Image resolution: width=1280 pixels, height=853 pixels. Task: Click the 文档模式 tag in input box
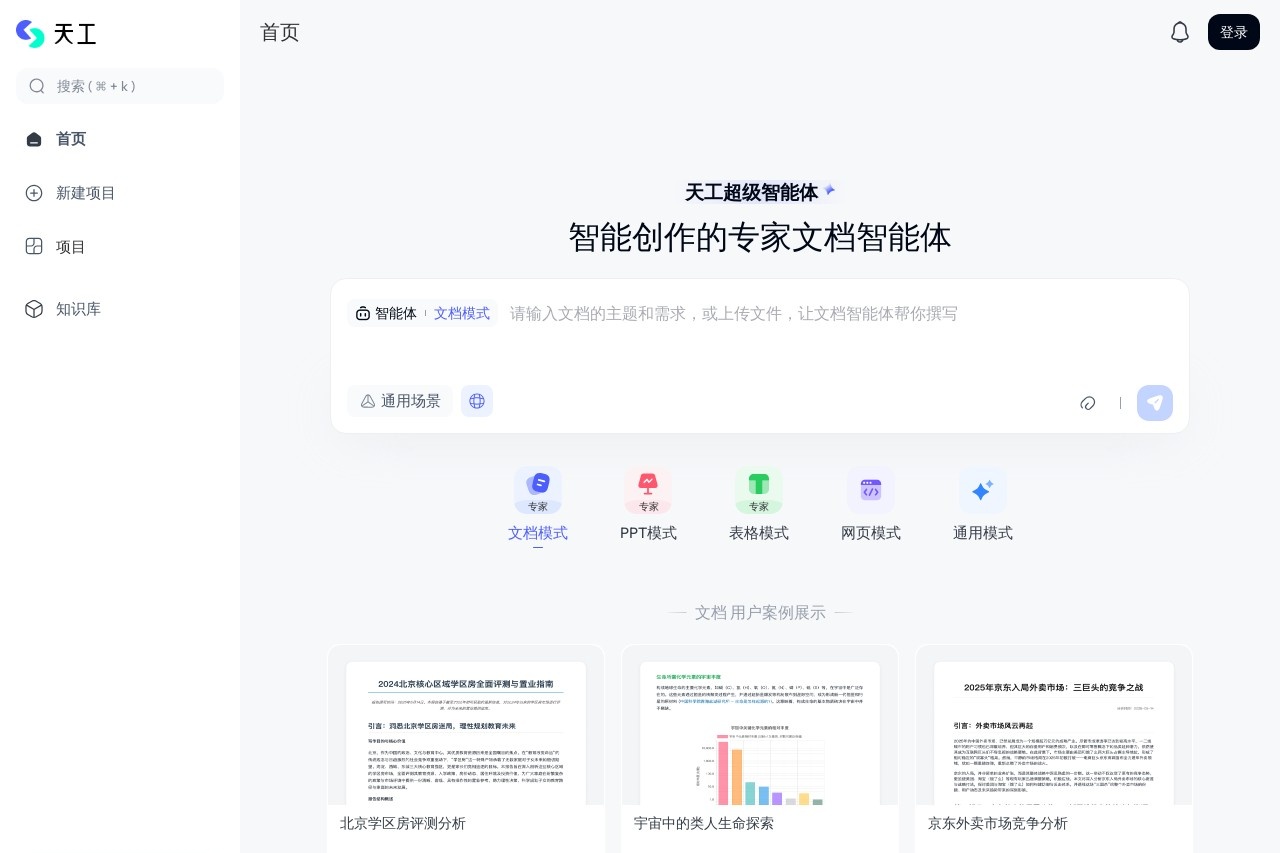click(x=462, y=313)
